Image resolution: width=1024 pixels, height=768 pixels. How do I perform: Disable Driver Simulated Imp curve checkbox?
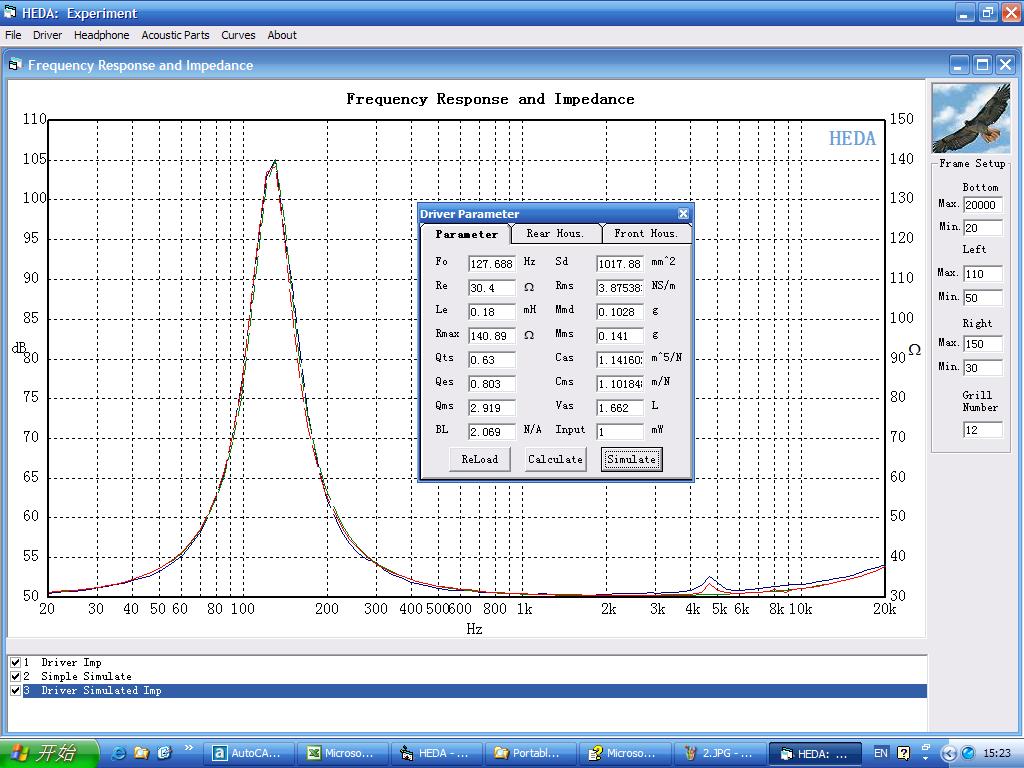[15, 691]
